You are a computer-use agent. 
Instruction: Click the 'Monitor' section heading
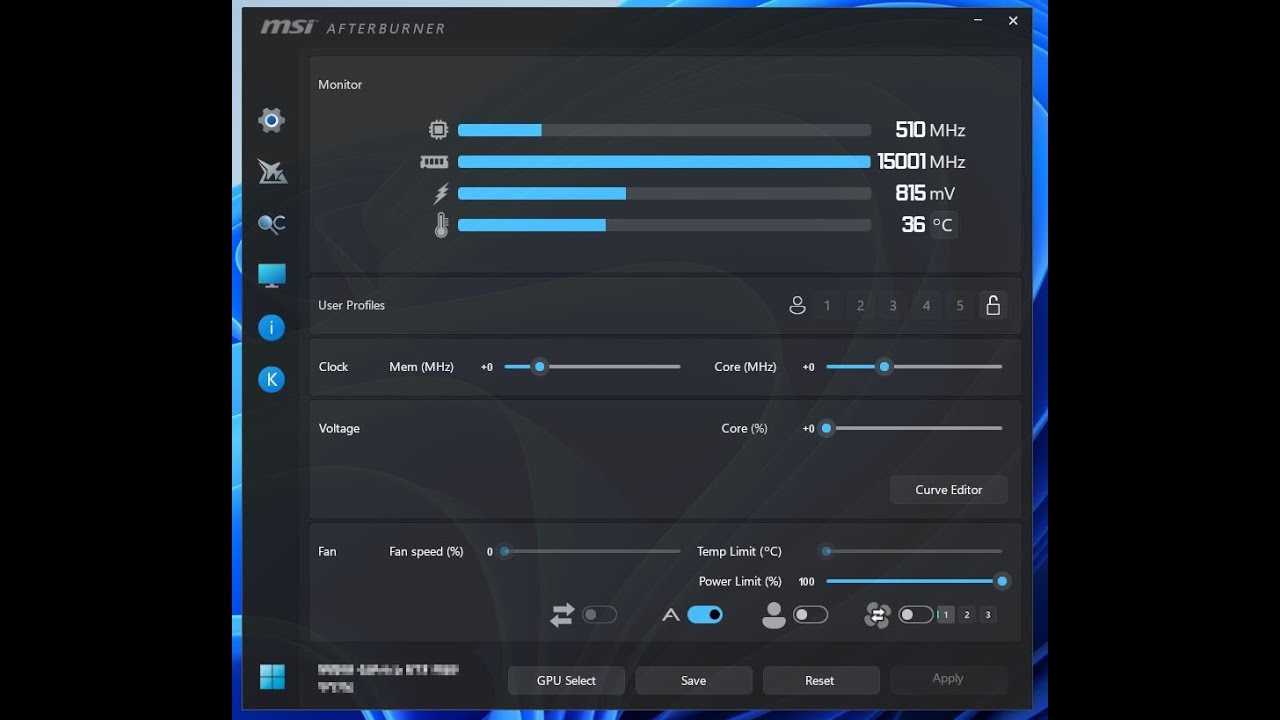pos(340,85)
